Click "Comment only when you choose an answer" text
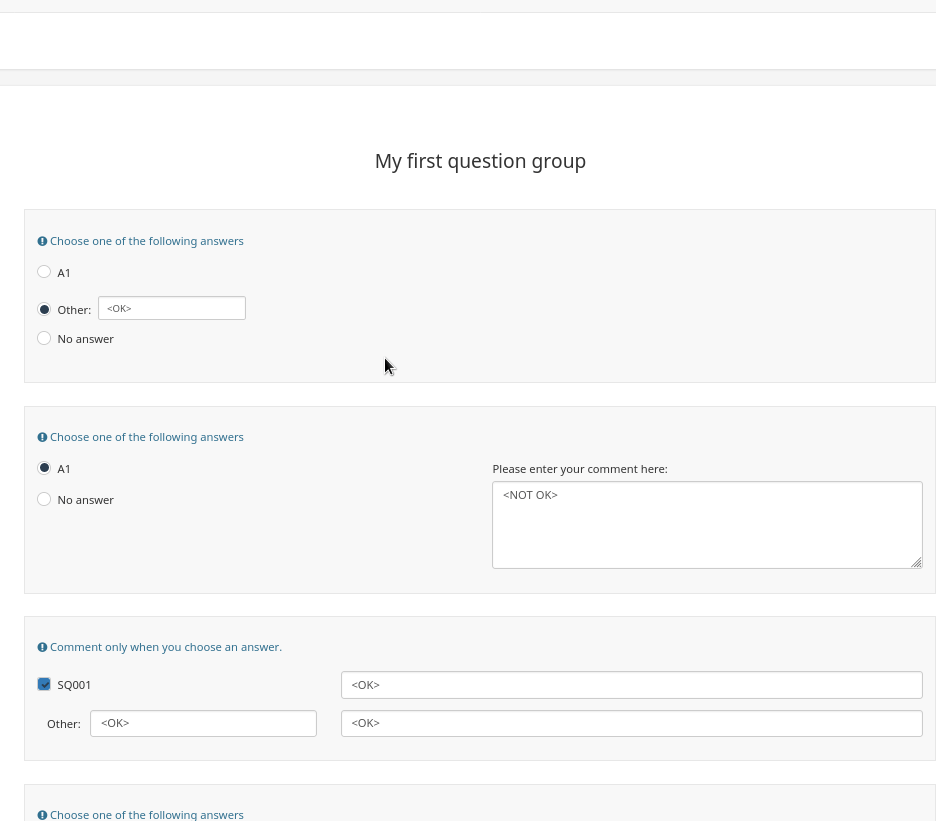Screen dimensions: 936x821 click(166, 647)
